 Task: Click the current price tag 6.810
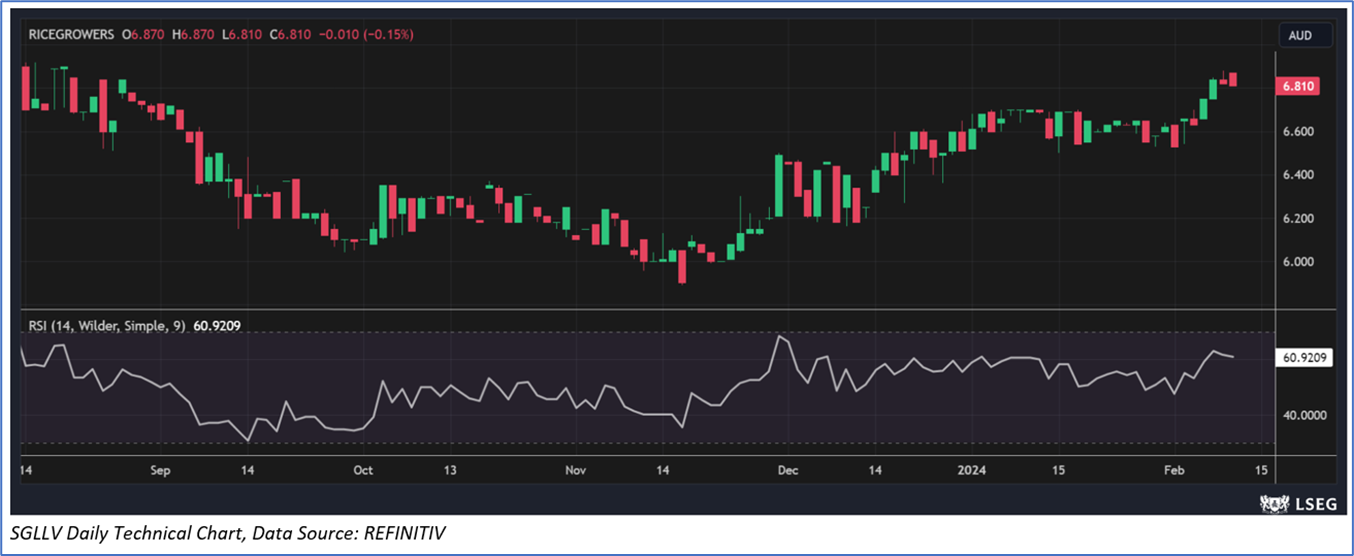click(1298, 87)
